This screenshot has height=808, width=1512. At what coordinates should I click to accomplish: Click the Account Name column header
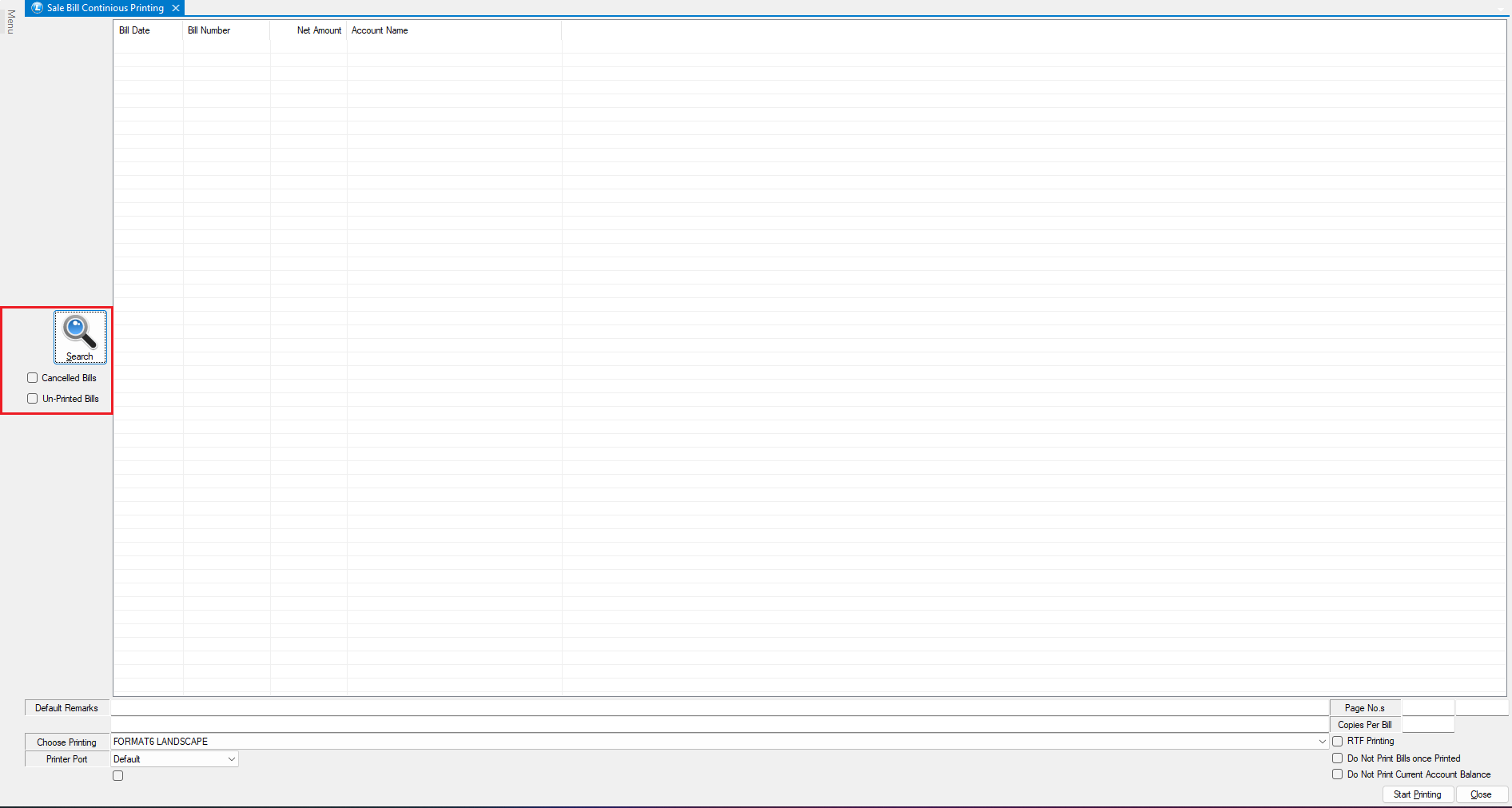tap(380, 30)
